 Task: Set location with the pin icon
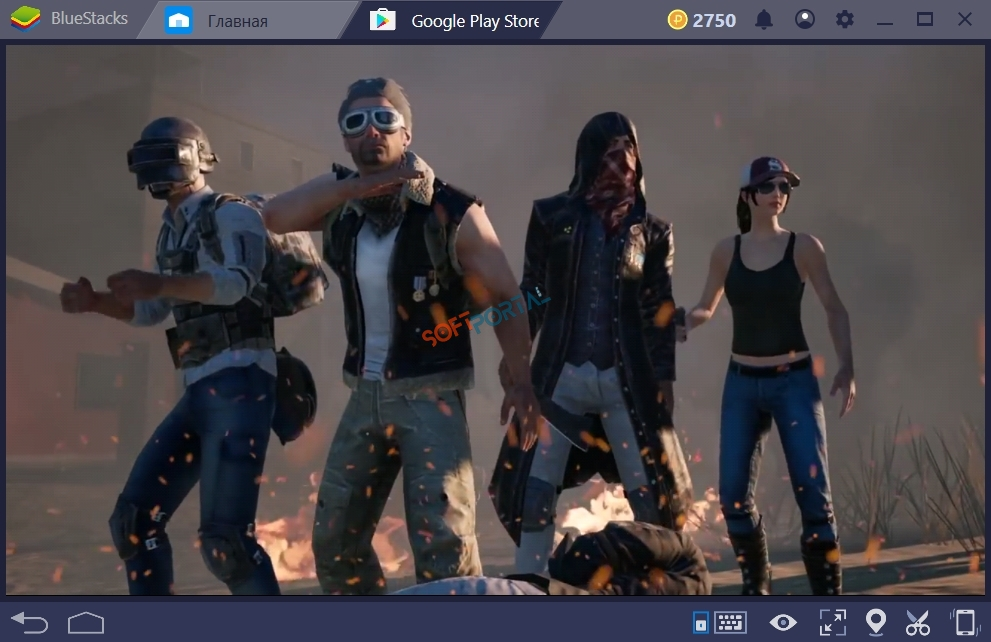[875, 622]
